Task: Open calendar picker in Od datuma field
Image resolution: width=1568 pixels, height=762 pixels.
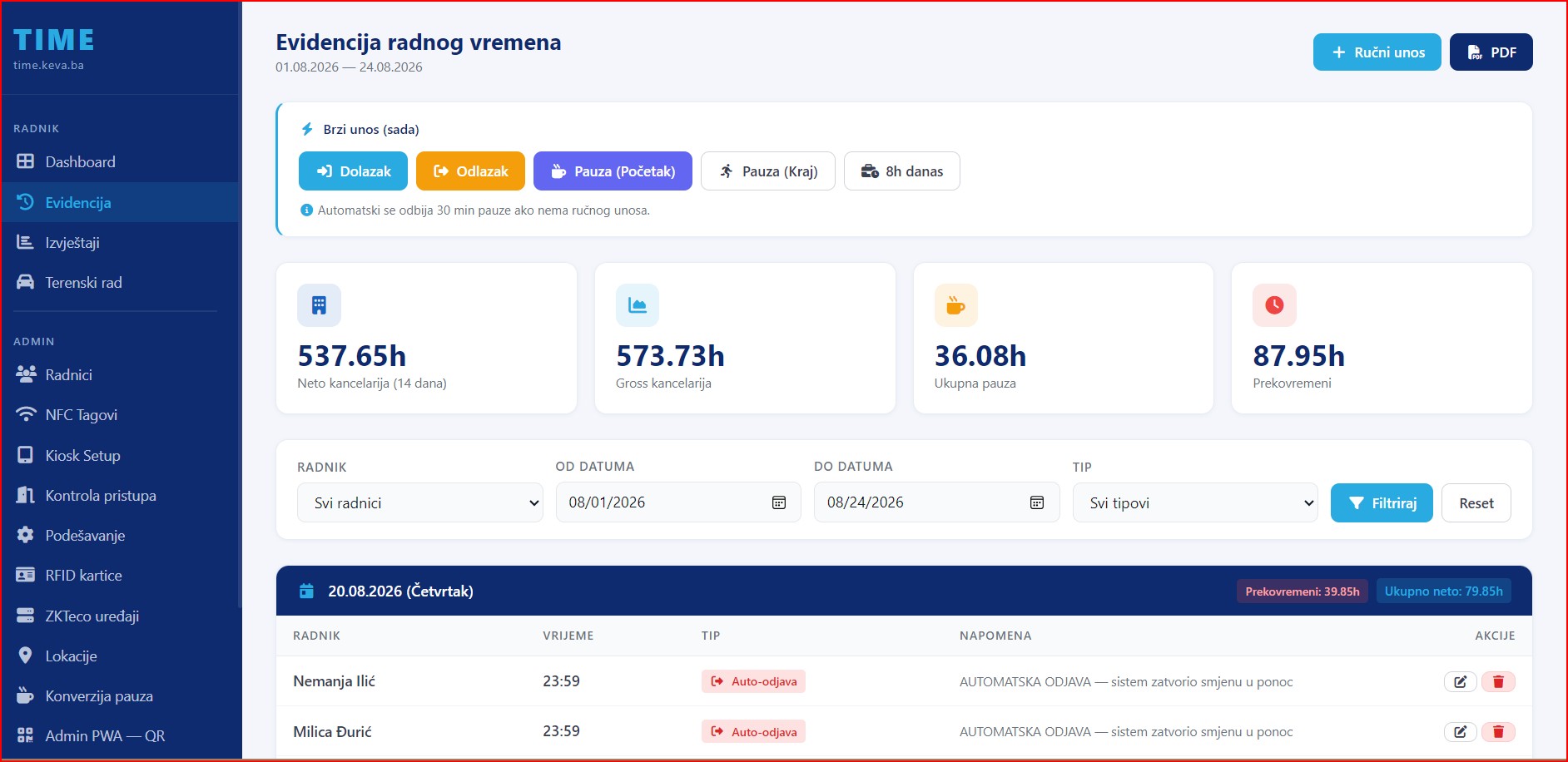Action: 779,502
